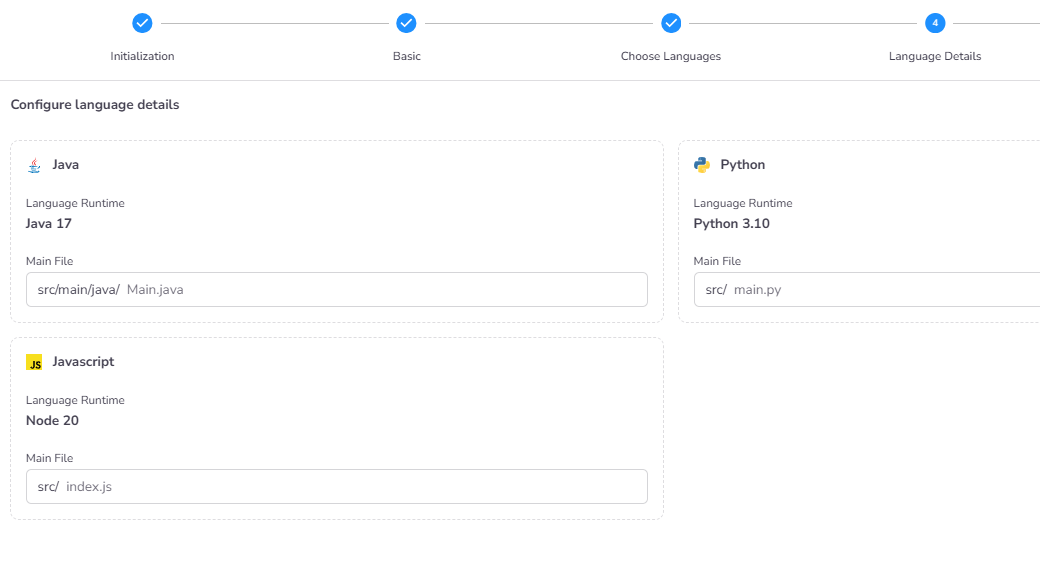Click the Java card title text

click(x=65, y=165)
